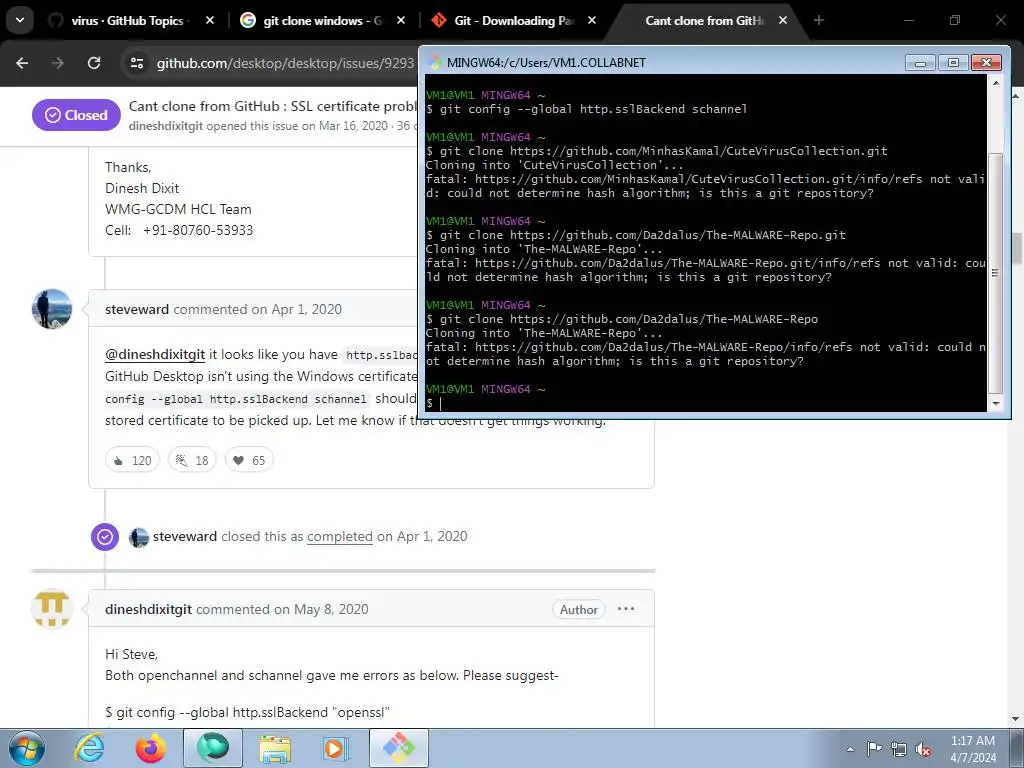Click the purple Closed issue badge
Image resolution: width=1024 pixels, height=768 pixels.
pos(76,115)
